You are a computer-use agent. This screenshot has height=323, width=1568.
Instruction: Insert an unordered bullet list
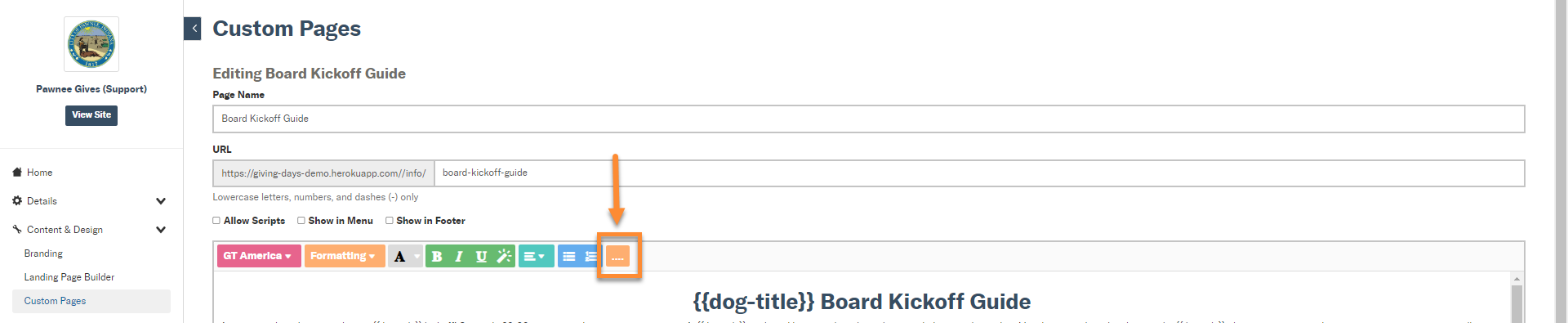569,256
